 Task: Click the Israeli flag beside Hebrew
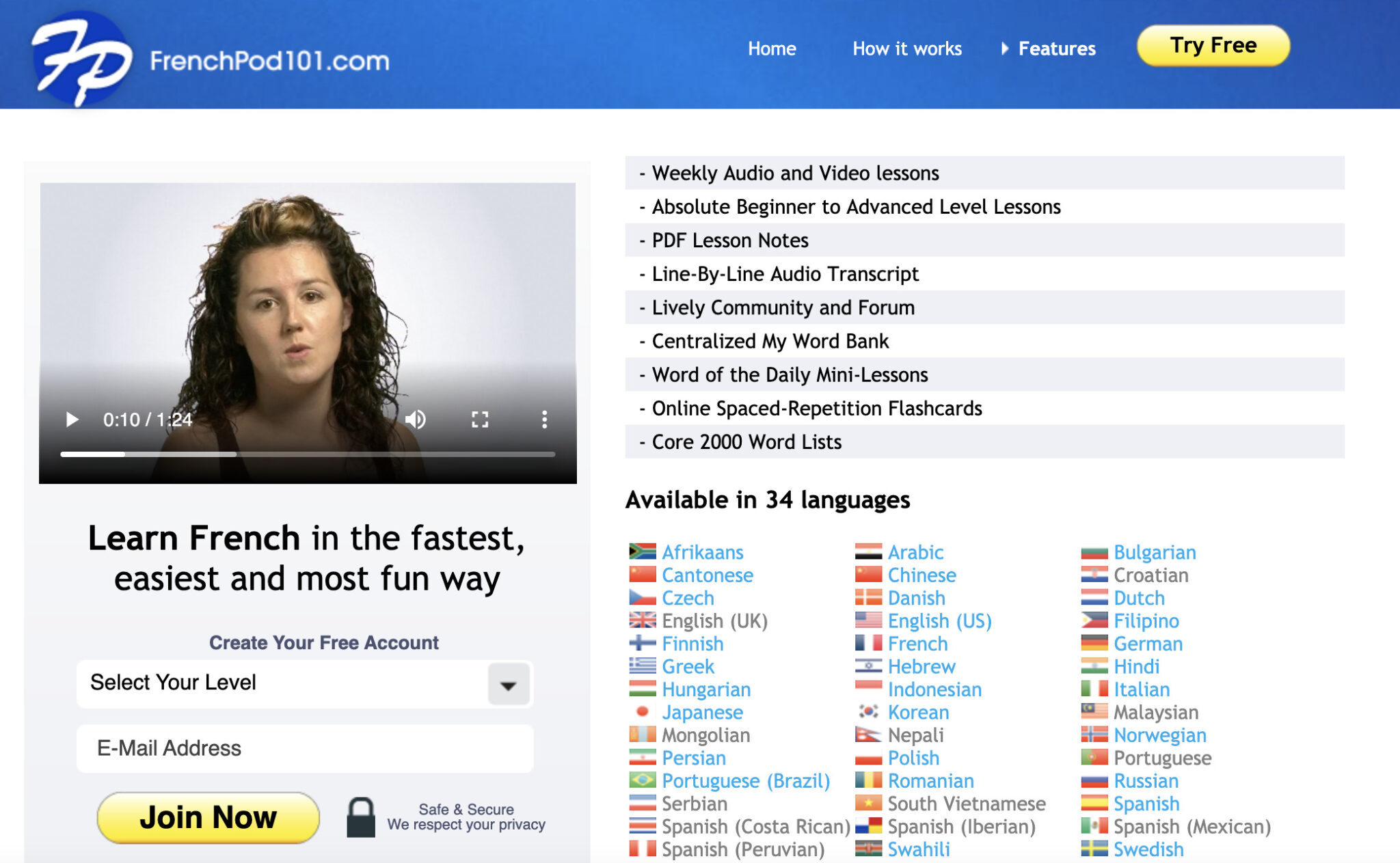(868, 666)
